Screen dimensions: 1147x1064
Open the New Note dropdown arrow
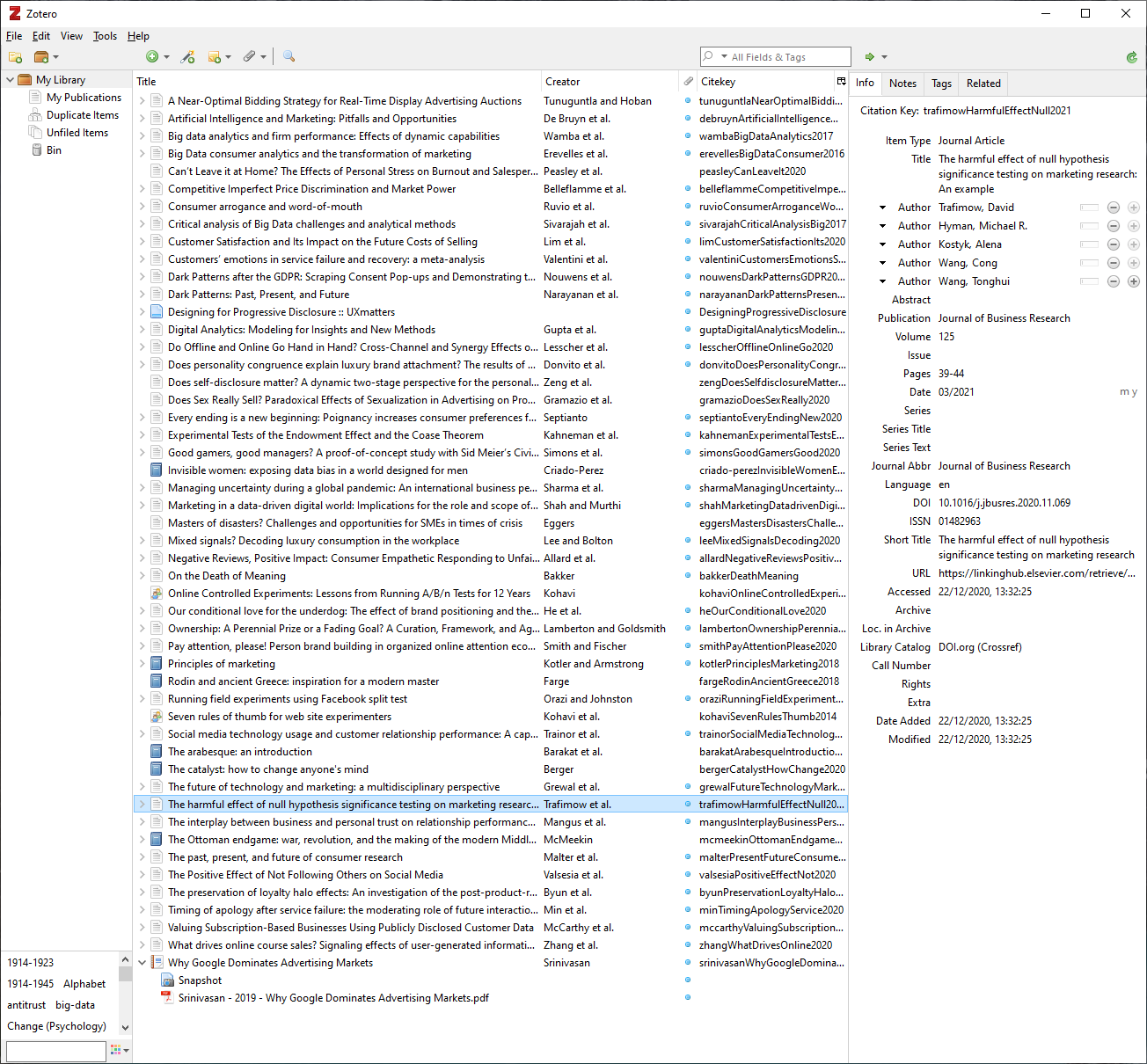click(x=228, y=57)
